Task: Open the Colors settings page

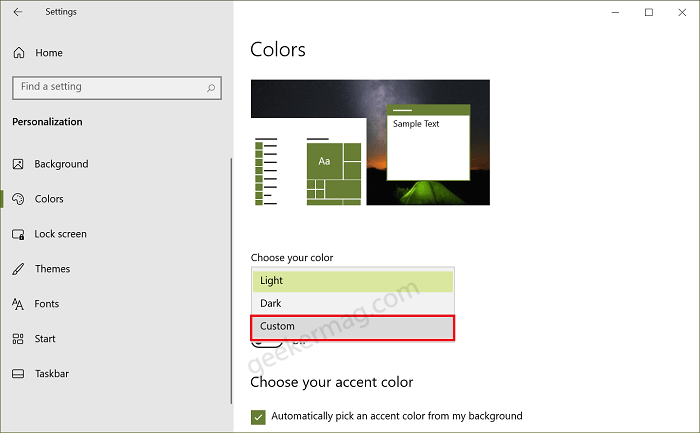Action: coord(49,199)
